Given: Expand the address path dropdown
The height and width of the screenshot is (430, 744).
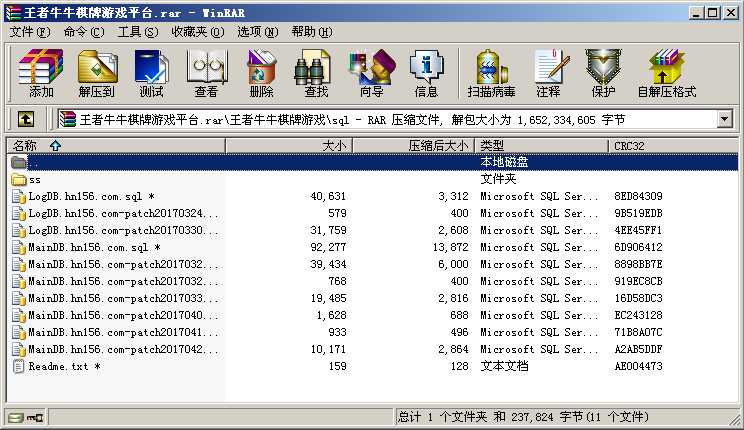Looking at the screenshot, I should 724,119.
